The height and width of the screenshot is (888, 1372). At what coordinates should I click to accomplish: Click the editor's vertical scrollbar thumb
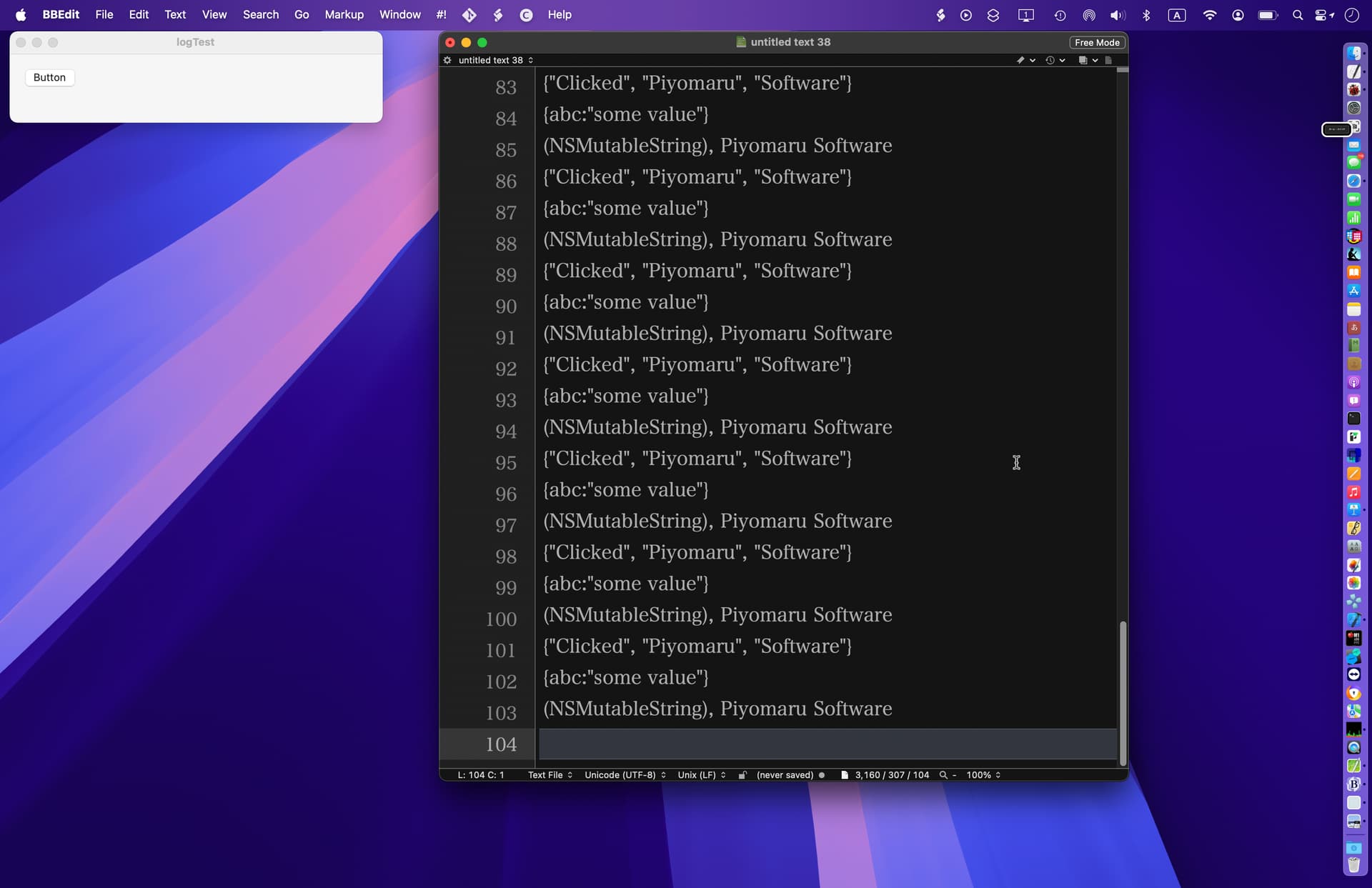[x=1123, y=693]
